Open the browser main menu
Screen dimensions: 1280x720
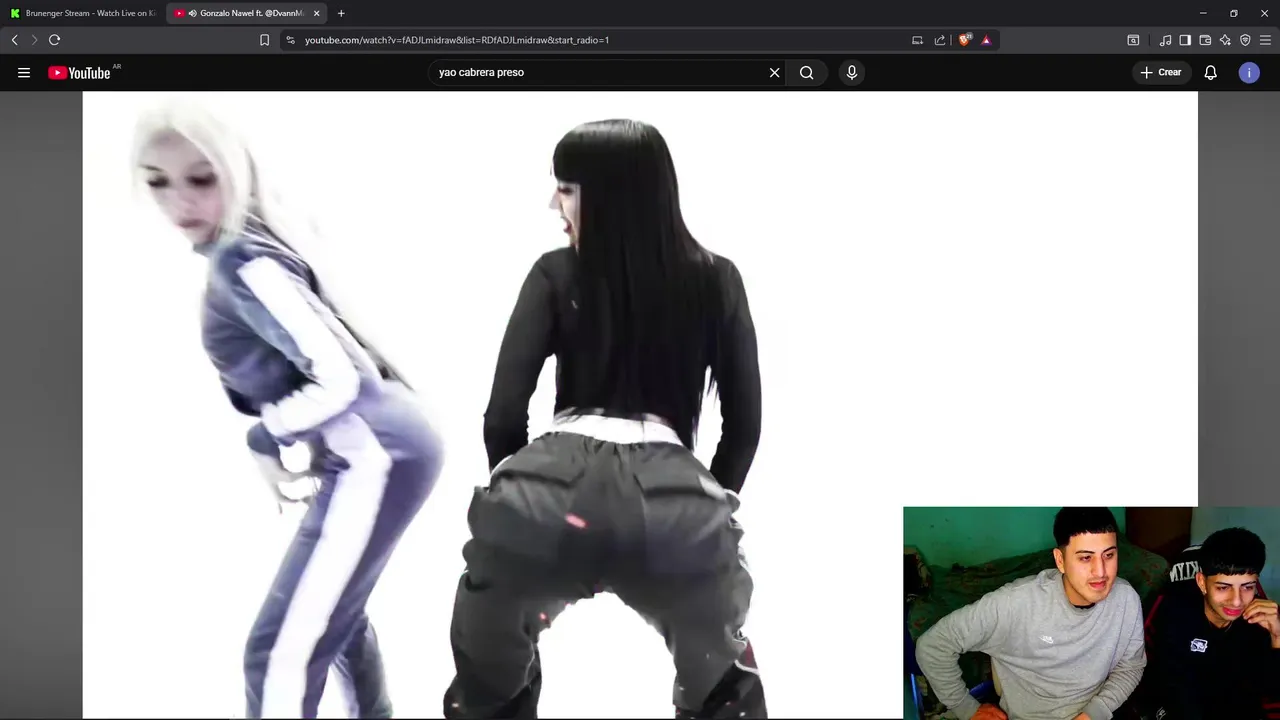pos(1265,40)
